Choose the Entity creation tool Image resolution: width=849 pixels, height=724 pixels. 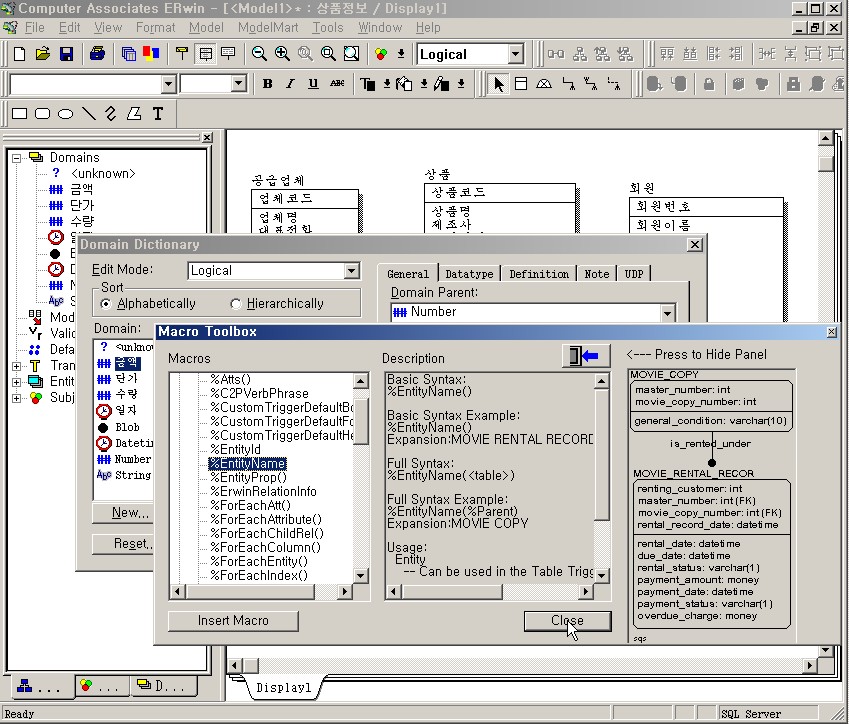[521, 84]
